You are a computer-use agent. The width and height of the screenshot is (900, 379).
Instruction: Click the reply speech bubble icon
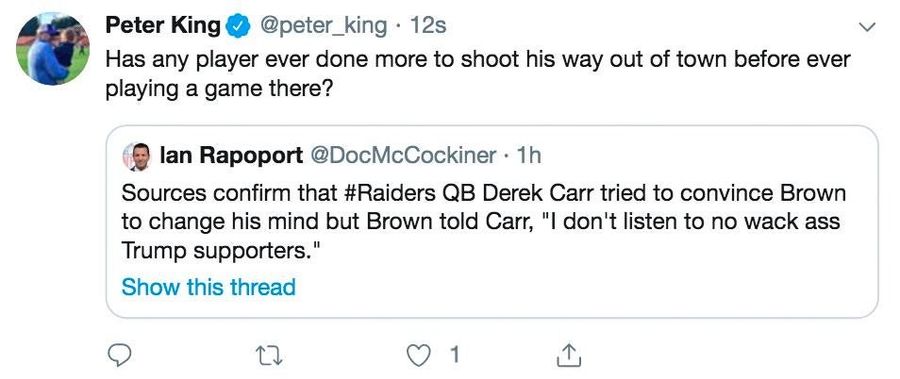tap(120, 356)
